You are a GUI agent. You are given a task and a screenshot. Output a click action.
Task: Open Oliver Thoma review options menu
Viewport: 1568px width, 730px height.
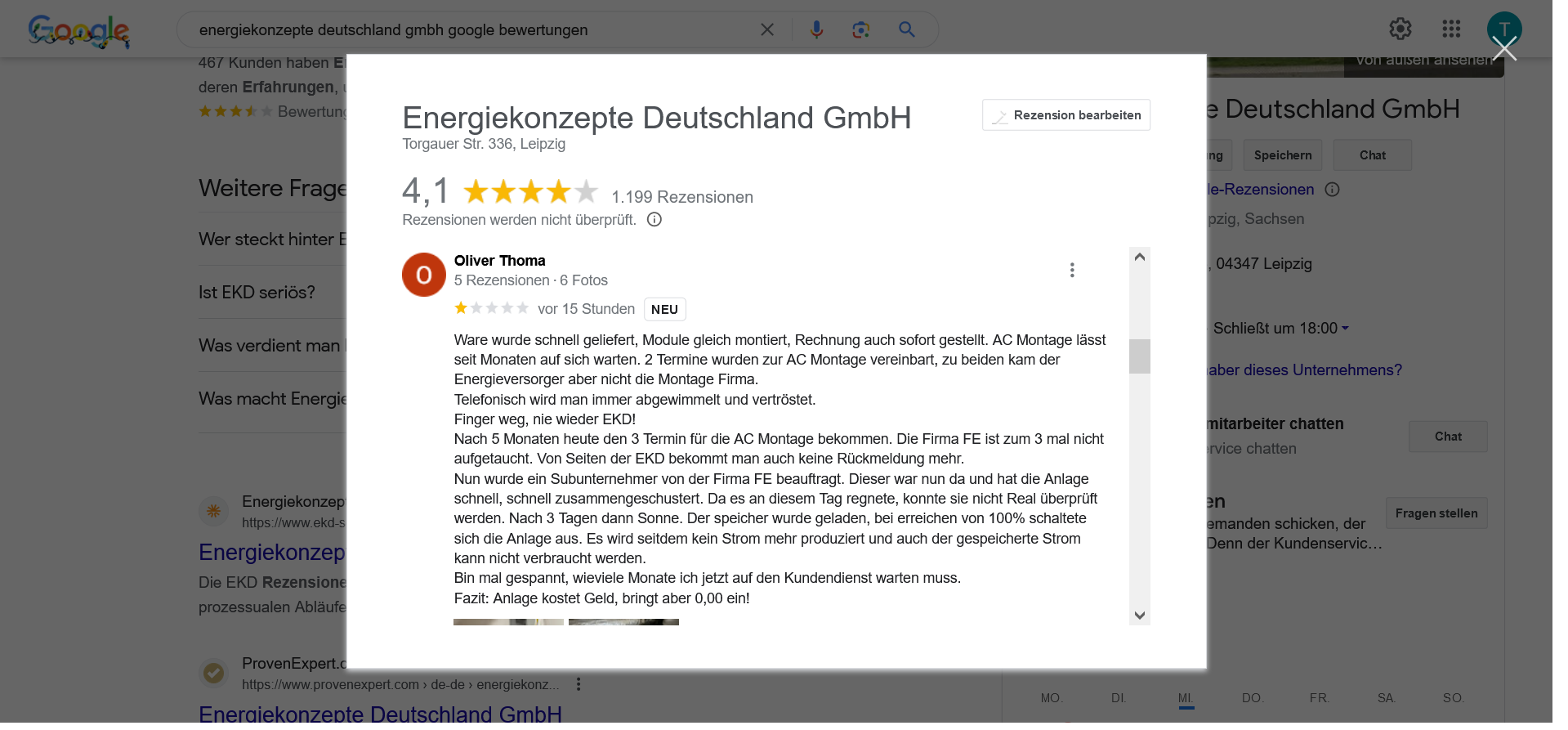click(x=1072, y=270)
